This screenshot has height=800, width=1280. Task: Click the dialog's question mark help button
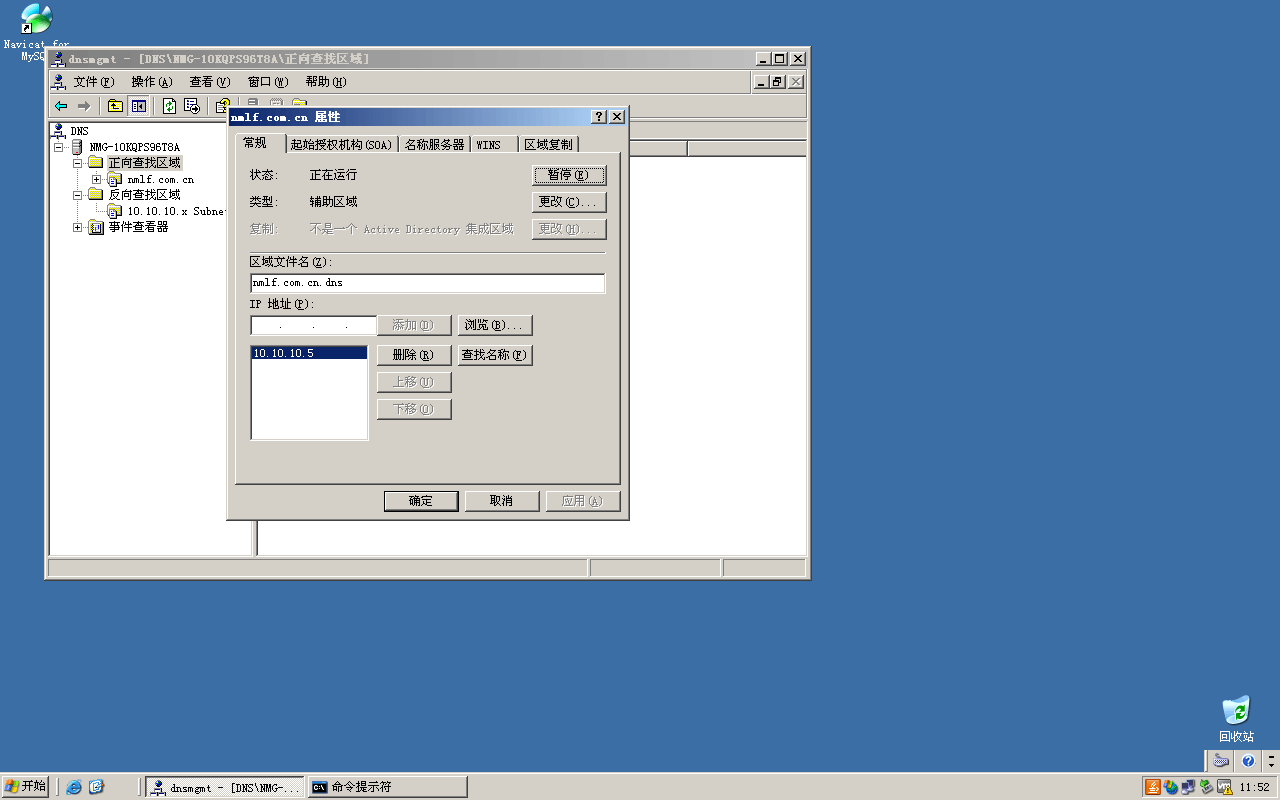(599, 117)
